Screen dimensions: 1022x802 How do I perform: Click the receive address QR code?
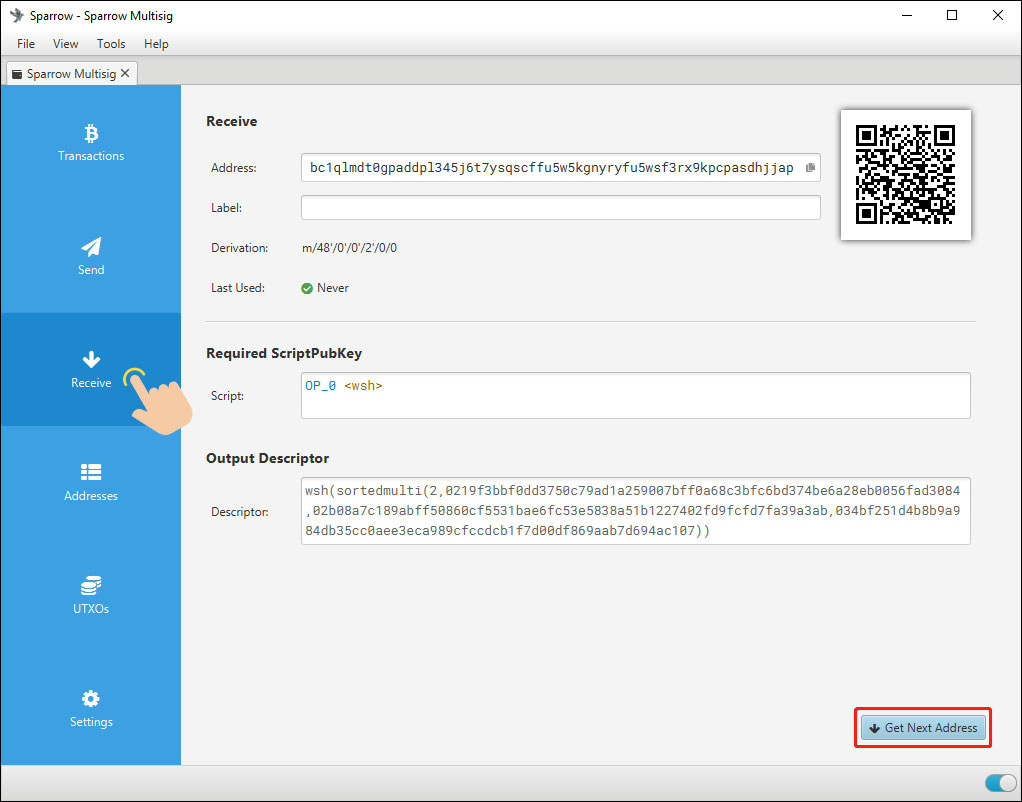tap(906, 175)
